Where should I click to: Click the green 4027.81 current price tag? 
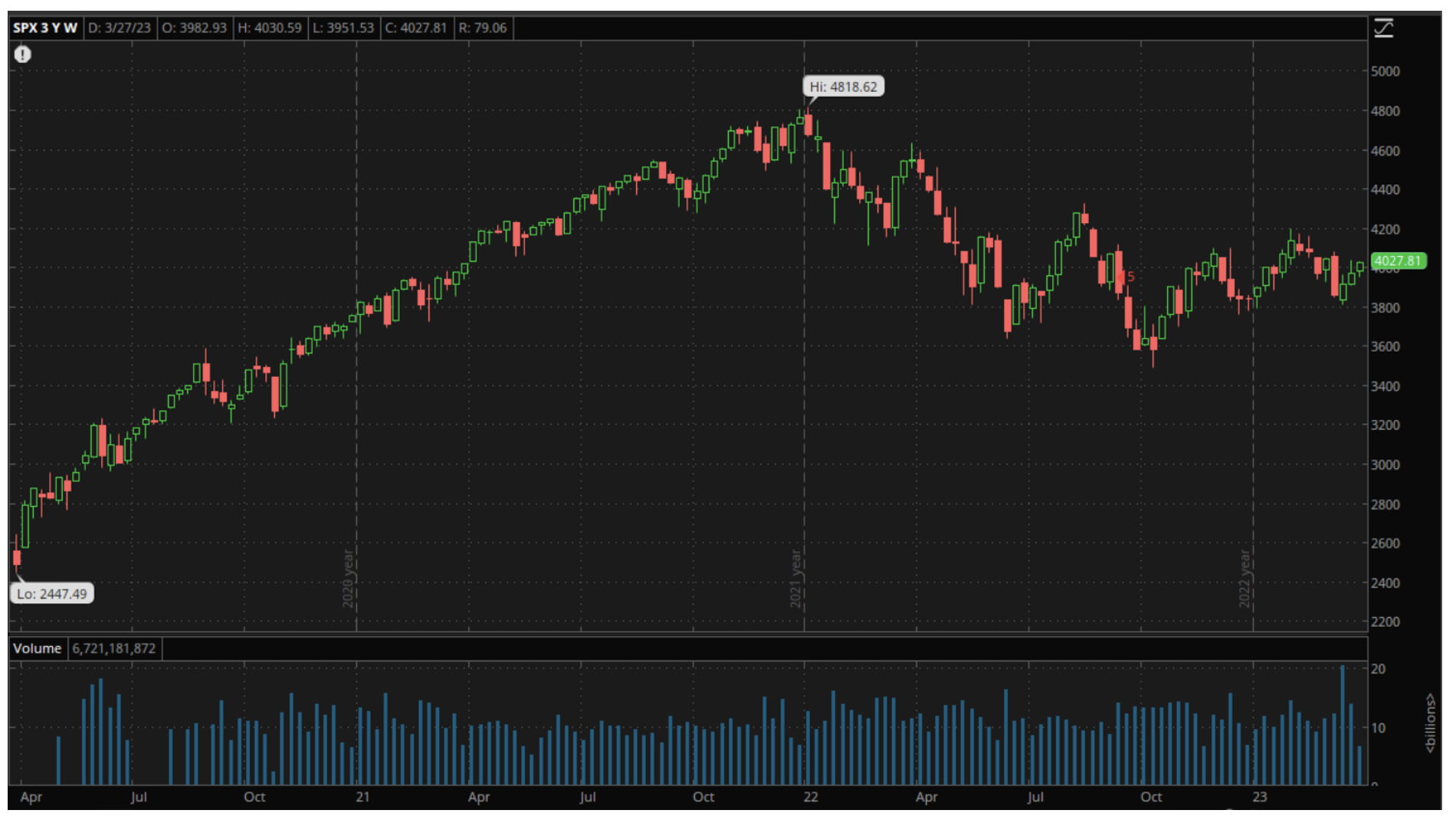point(1399,261)
